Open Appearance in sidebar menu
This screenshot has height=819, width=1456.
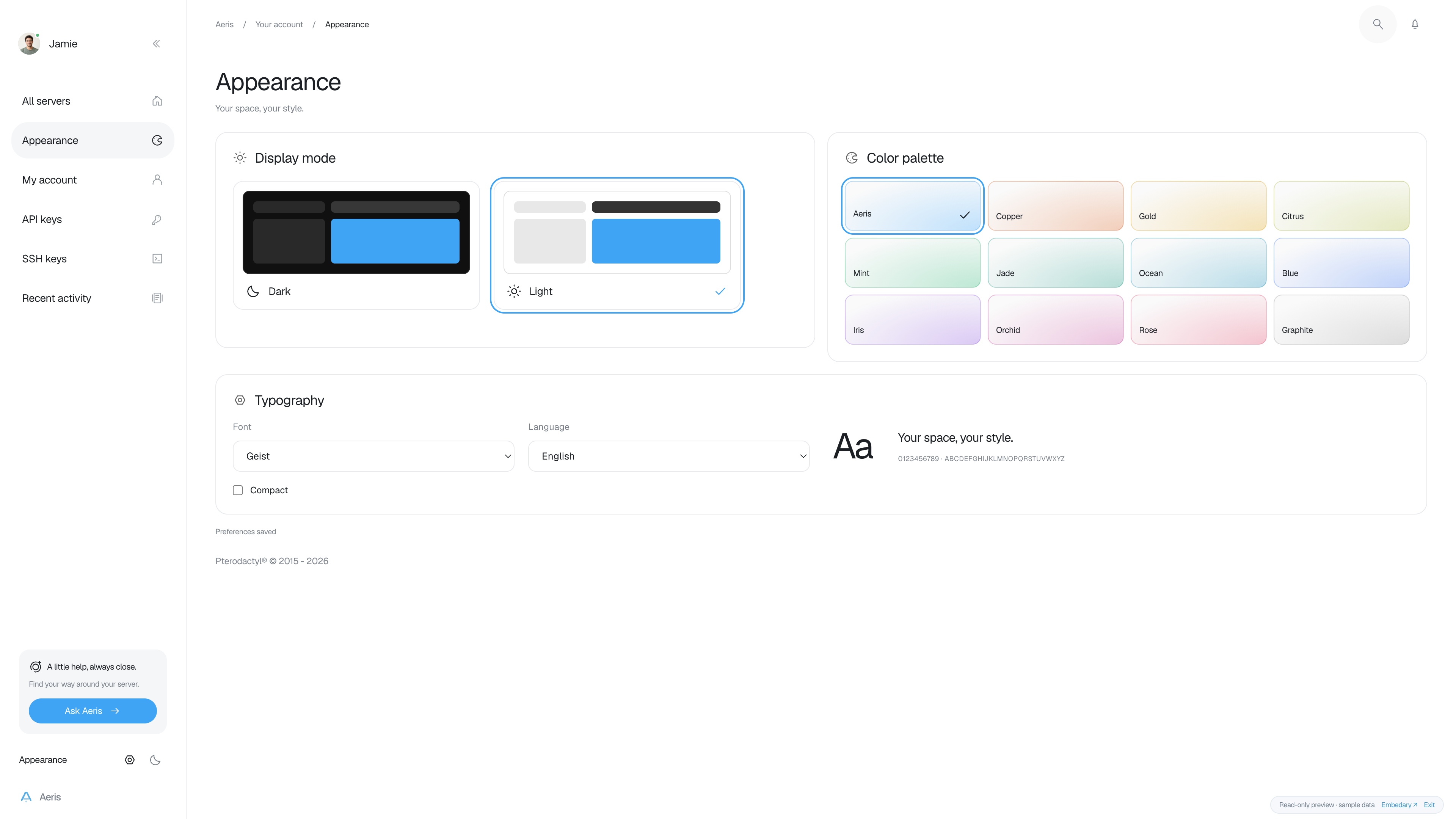coord(93,140)
